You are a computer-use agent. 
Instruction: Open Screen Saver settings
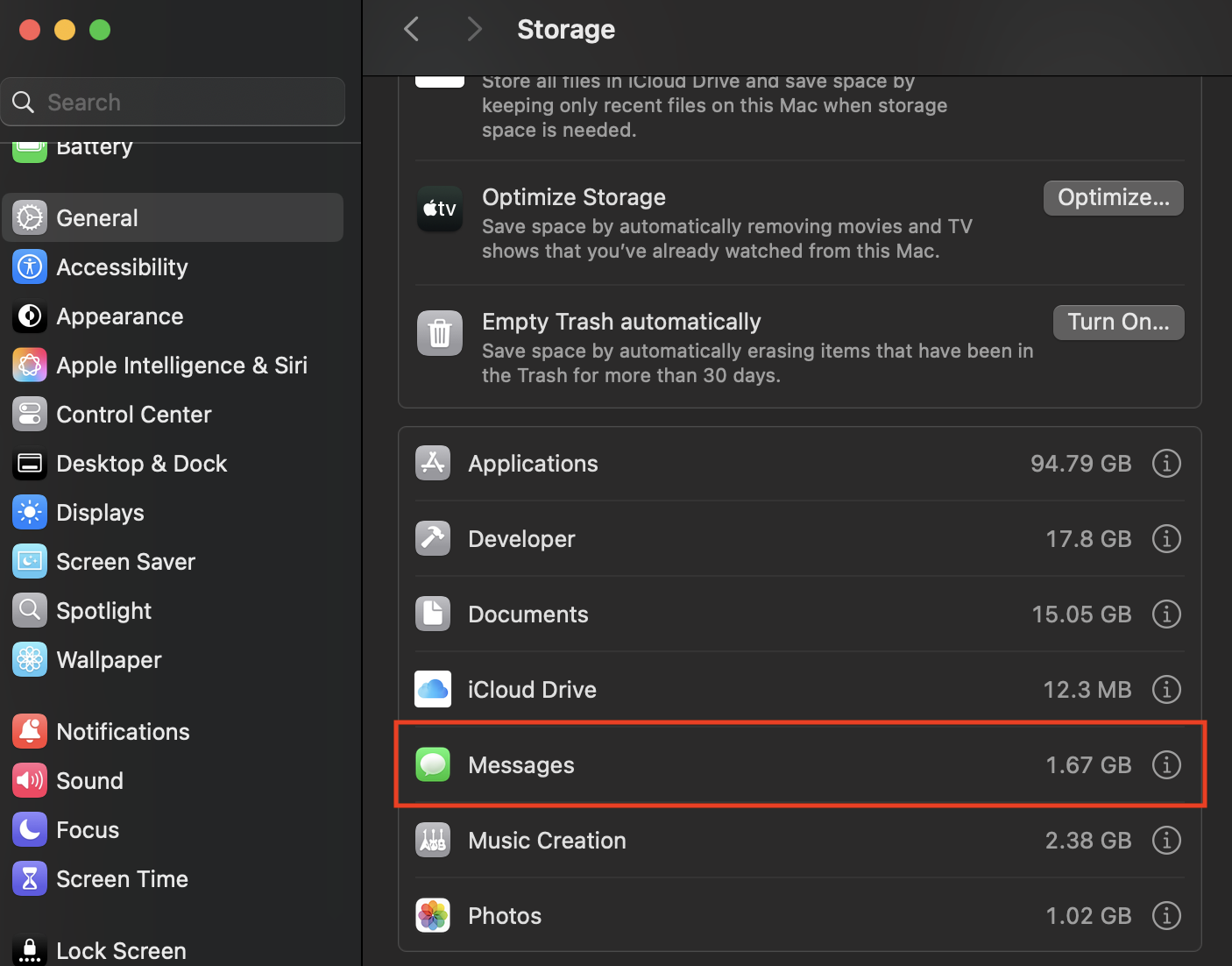[x=125, y=561]
